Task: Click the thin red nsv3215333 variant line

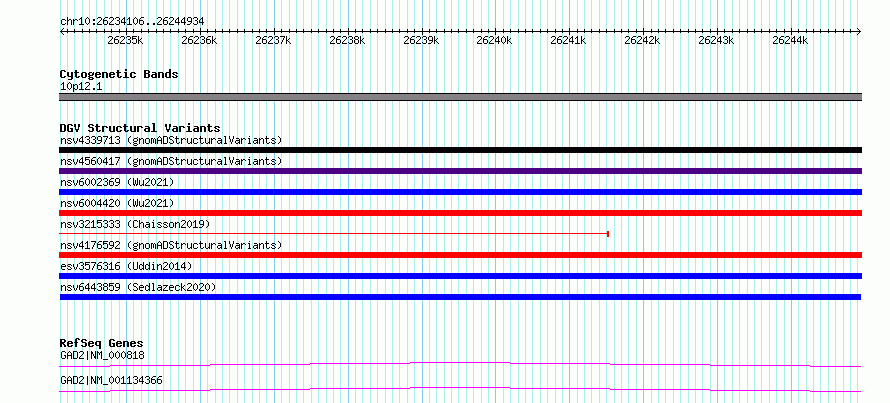Action: coord(334,234)
